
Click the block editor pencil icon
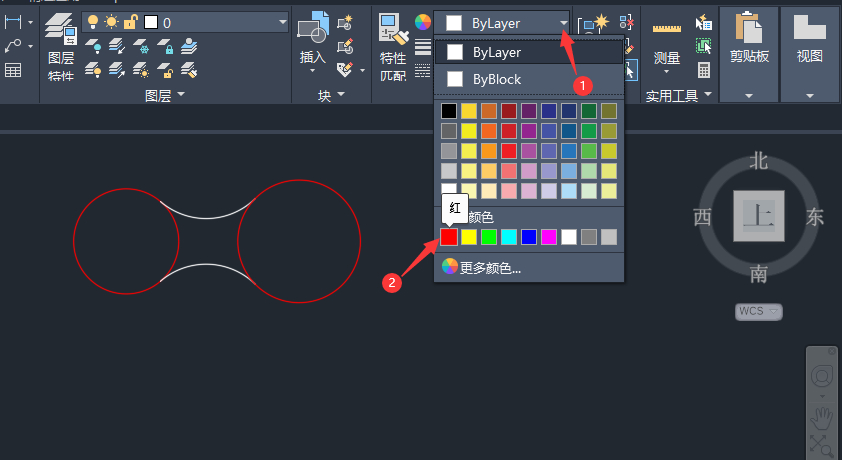pos(345,46)
